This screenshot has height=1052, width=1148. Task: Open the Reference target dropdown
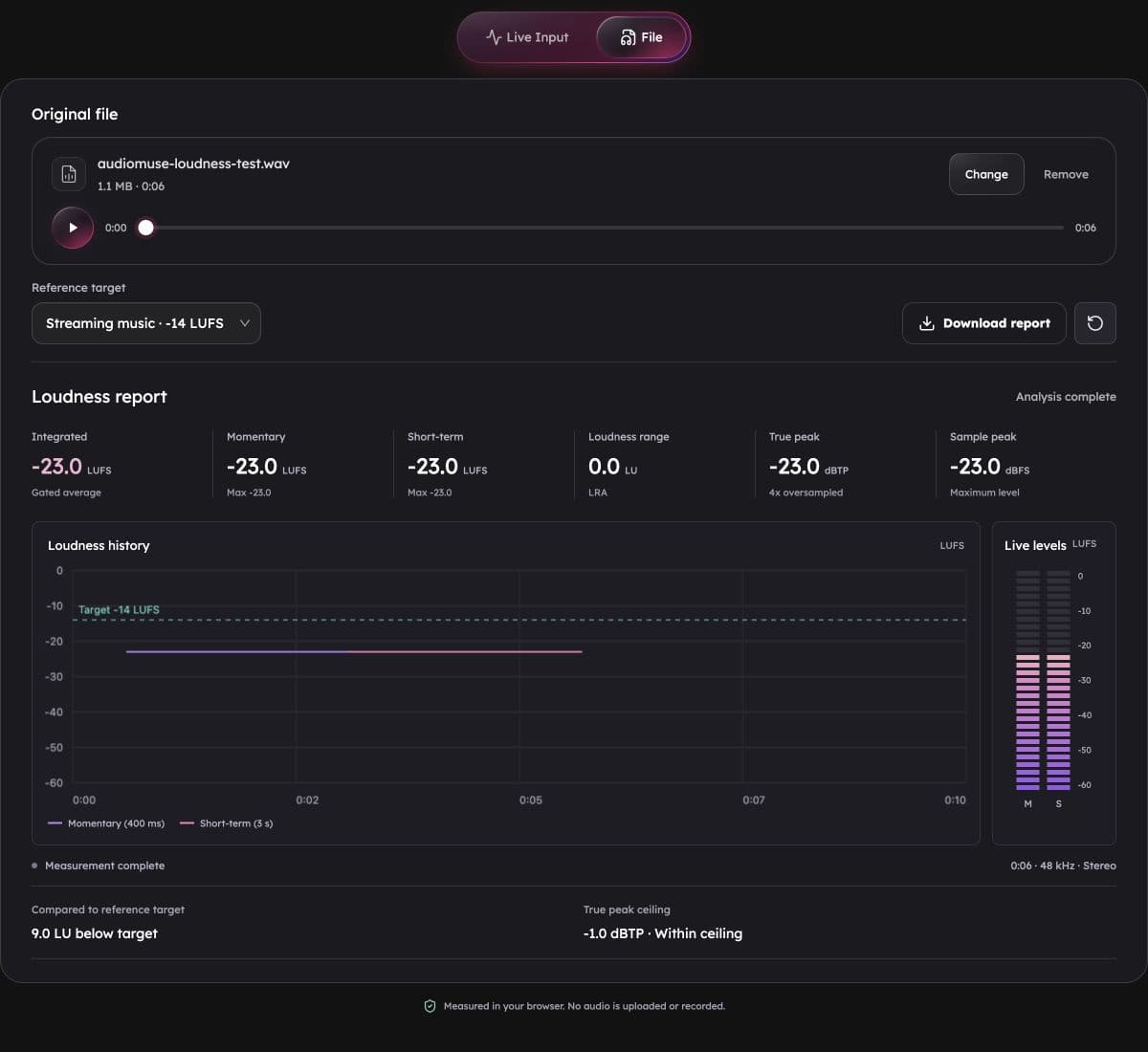[x=146, y=323]
